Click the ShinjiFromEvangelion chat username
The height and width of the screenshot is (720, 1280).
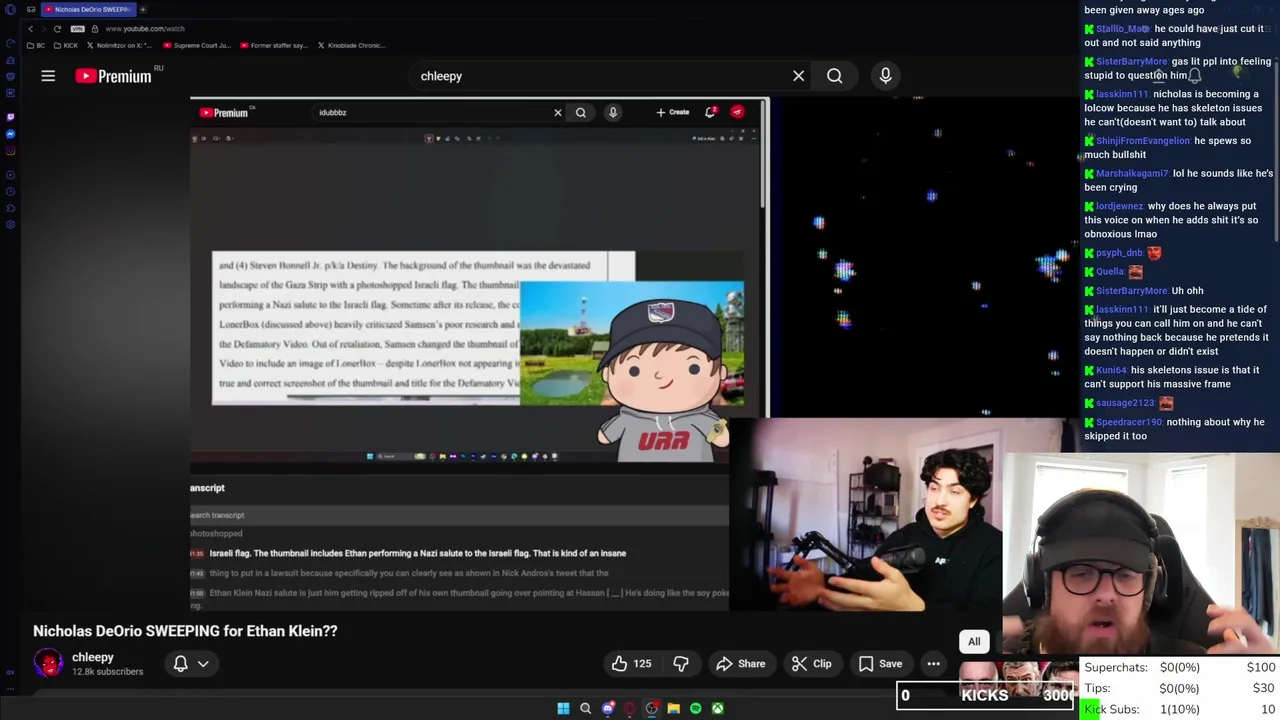coord(1143,141)
